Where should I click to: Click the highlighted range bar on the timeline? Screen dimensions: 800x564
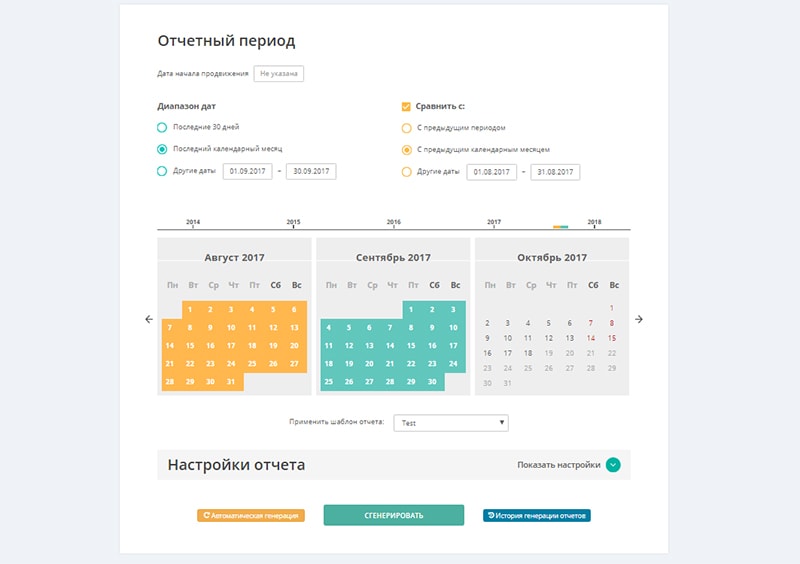pos(560,227)
